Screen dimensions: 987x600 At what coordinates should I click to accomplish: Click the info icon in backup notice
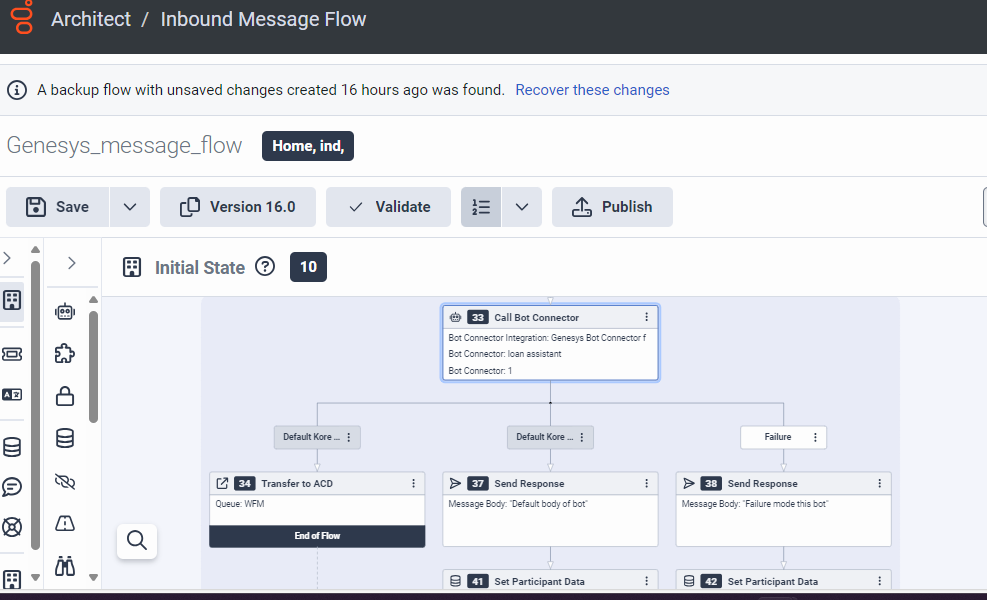[x=17, y=90]
